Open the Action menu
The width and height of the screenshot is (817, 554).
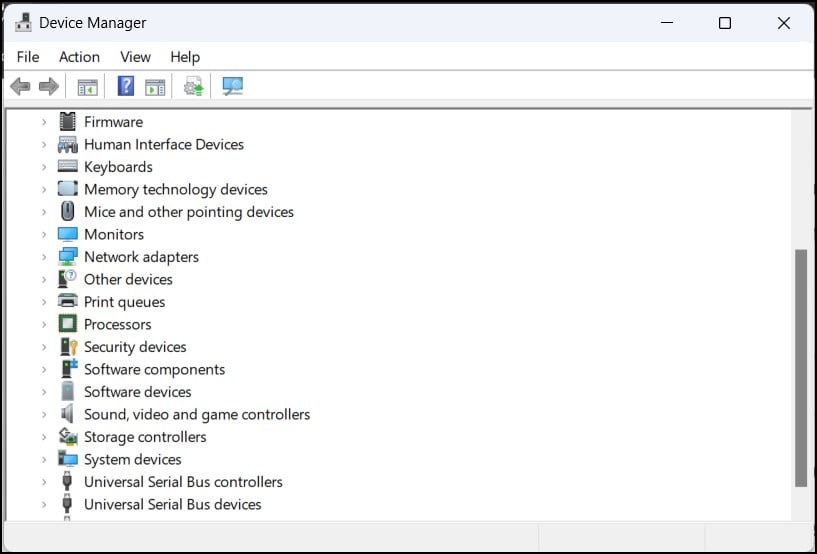pyautogui.click(x=79, y=57)
